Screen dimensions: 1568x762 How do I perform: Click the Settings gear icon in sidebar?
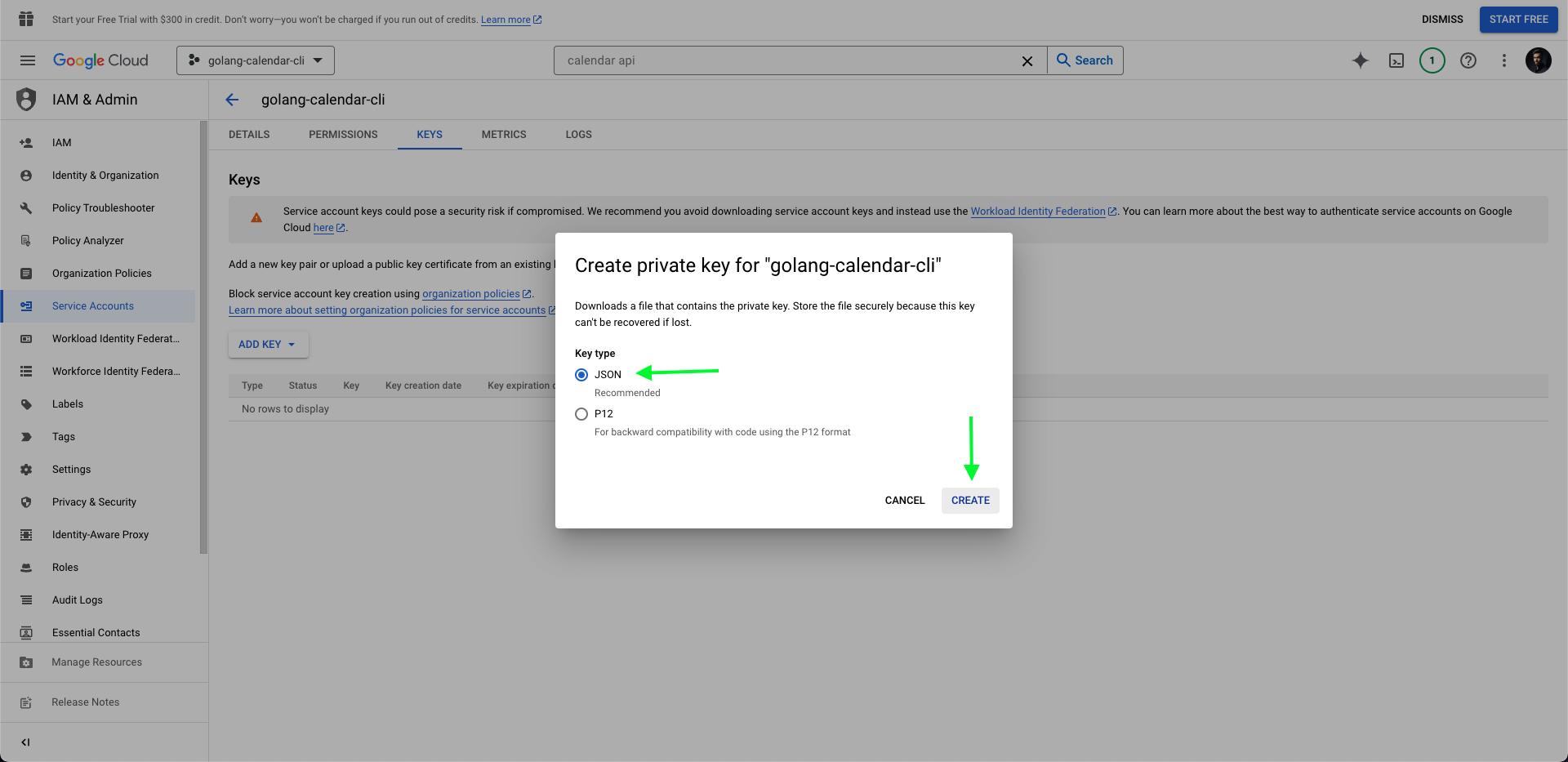[x=26, y=470]
